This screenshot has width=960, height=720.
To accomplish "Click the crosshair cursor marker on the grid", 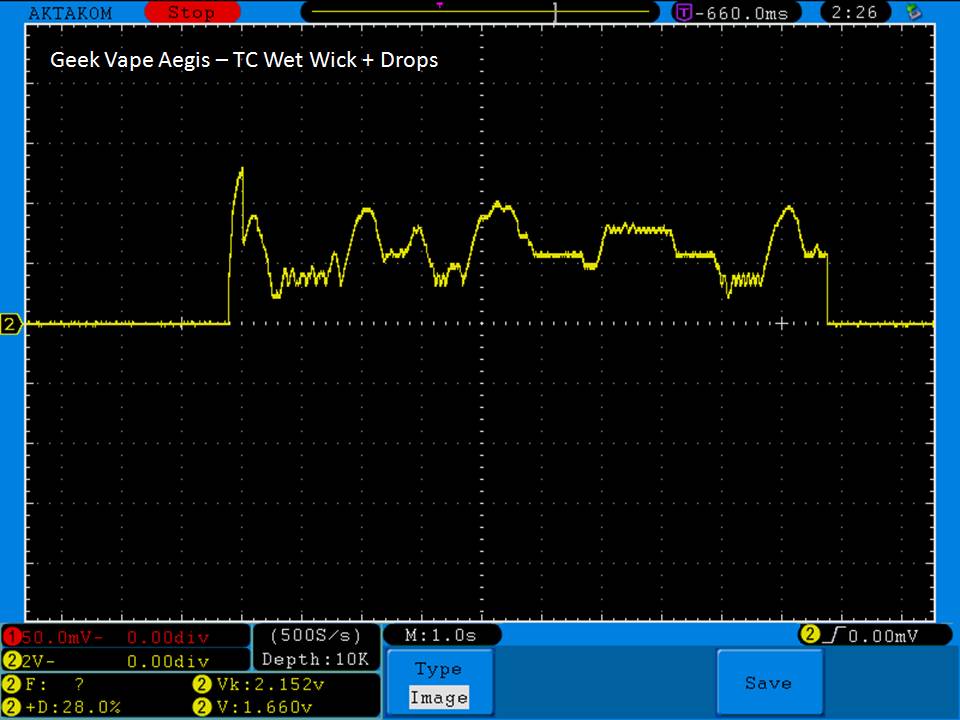I will click(x=783, y=323).
